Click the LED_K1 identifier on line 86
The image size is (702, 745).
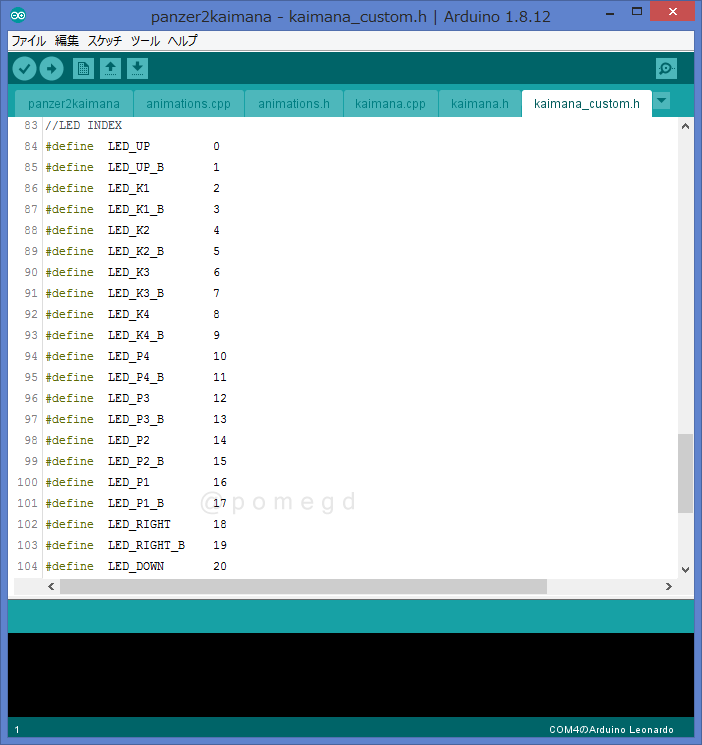(x=129, y=188)
